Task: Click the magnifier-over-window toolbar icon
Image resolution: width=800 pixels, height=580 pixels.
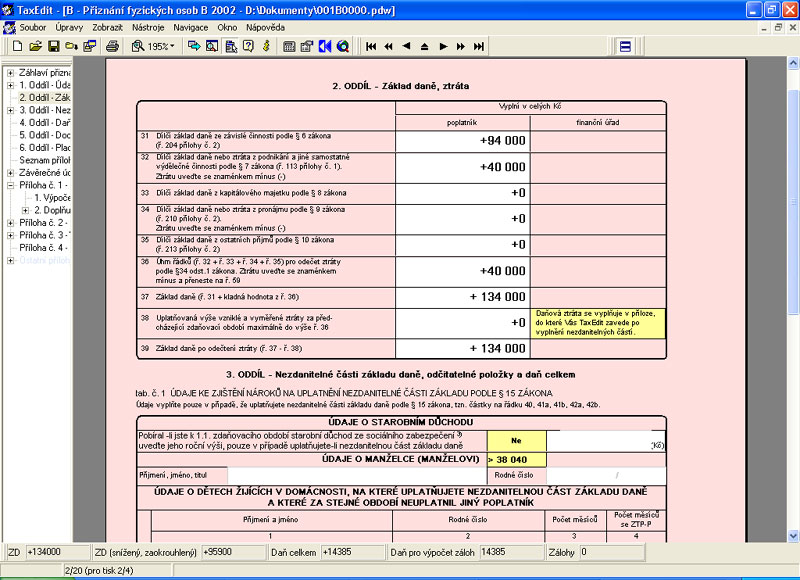Action: click(x=212, y=46)
